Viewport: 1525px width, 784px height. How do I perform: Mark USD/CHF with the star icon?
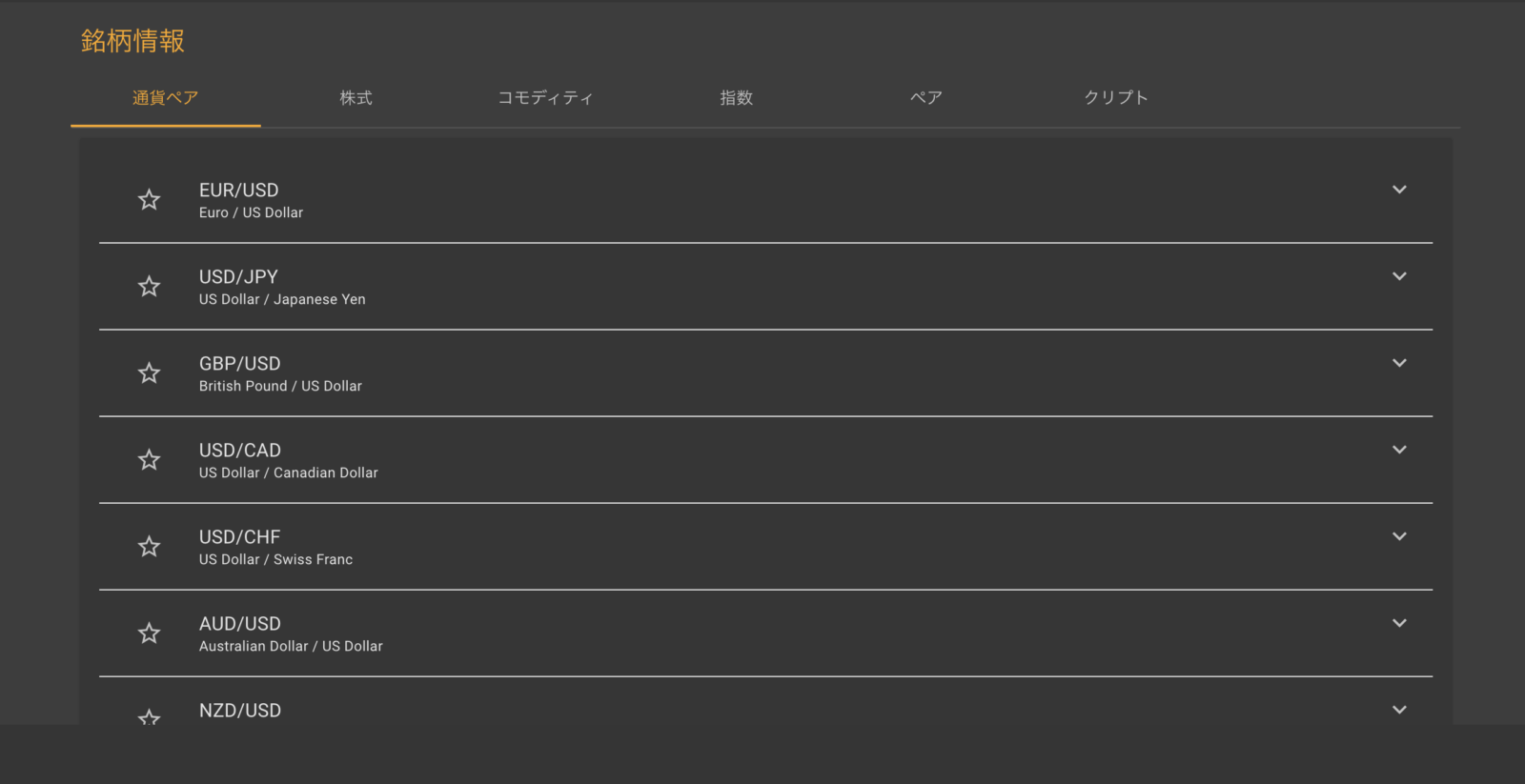pyautogui.click(x=150, y=547)
